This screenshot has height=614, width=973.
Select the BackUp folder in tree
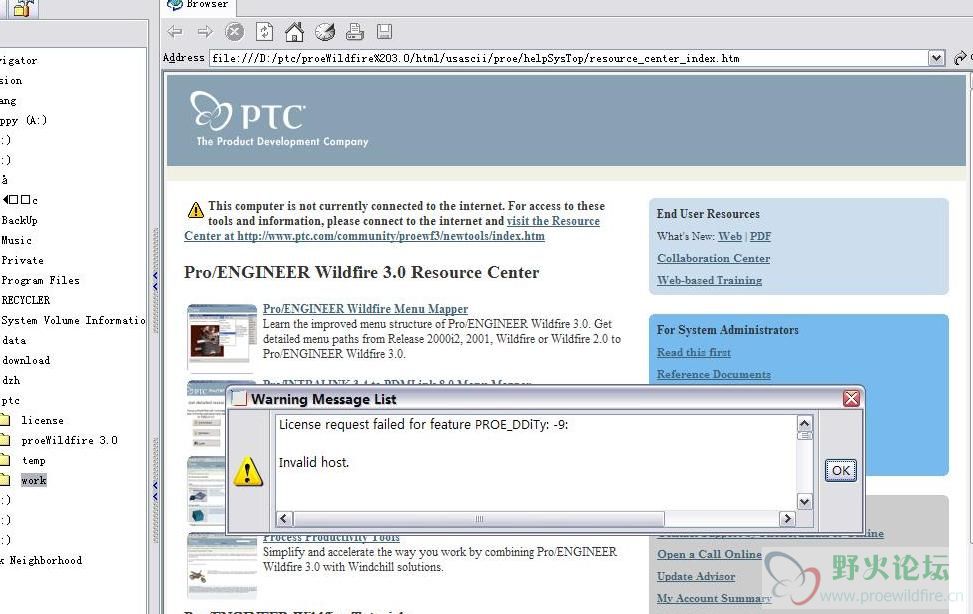pos(19,220)
